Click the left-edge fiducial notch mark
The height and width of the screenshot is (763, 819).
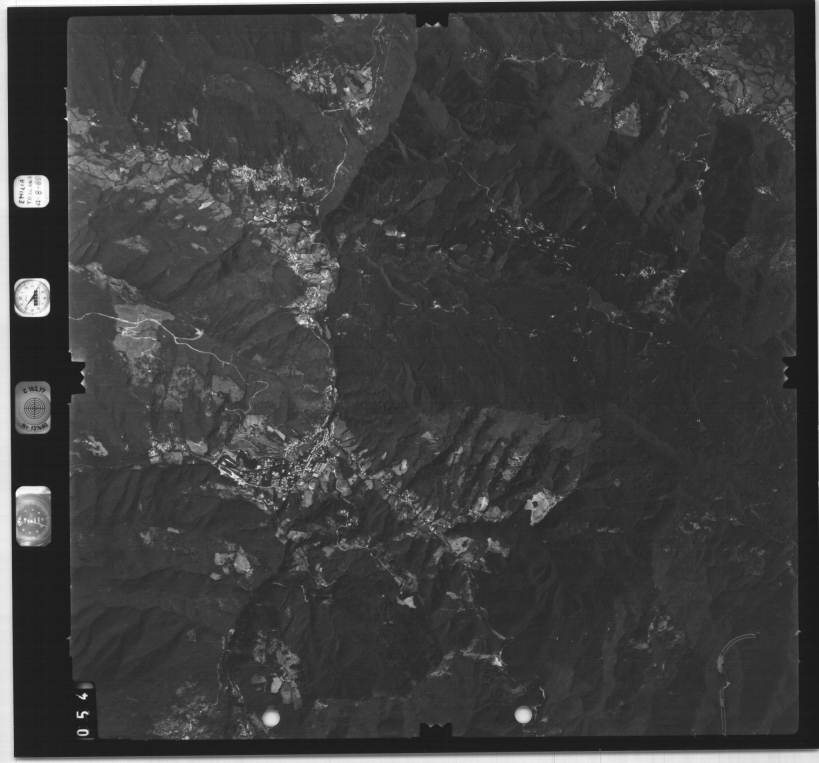(x=76, y=376)
